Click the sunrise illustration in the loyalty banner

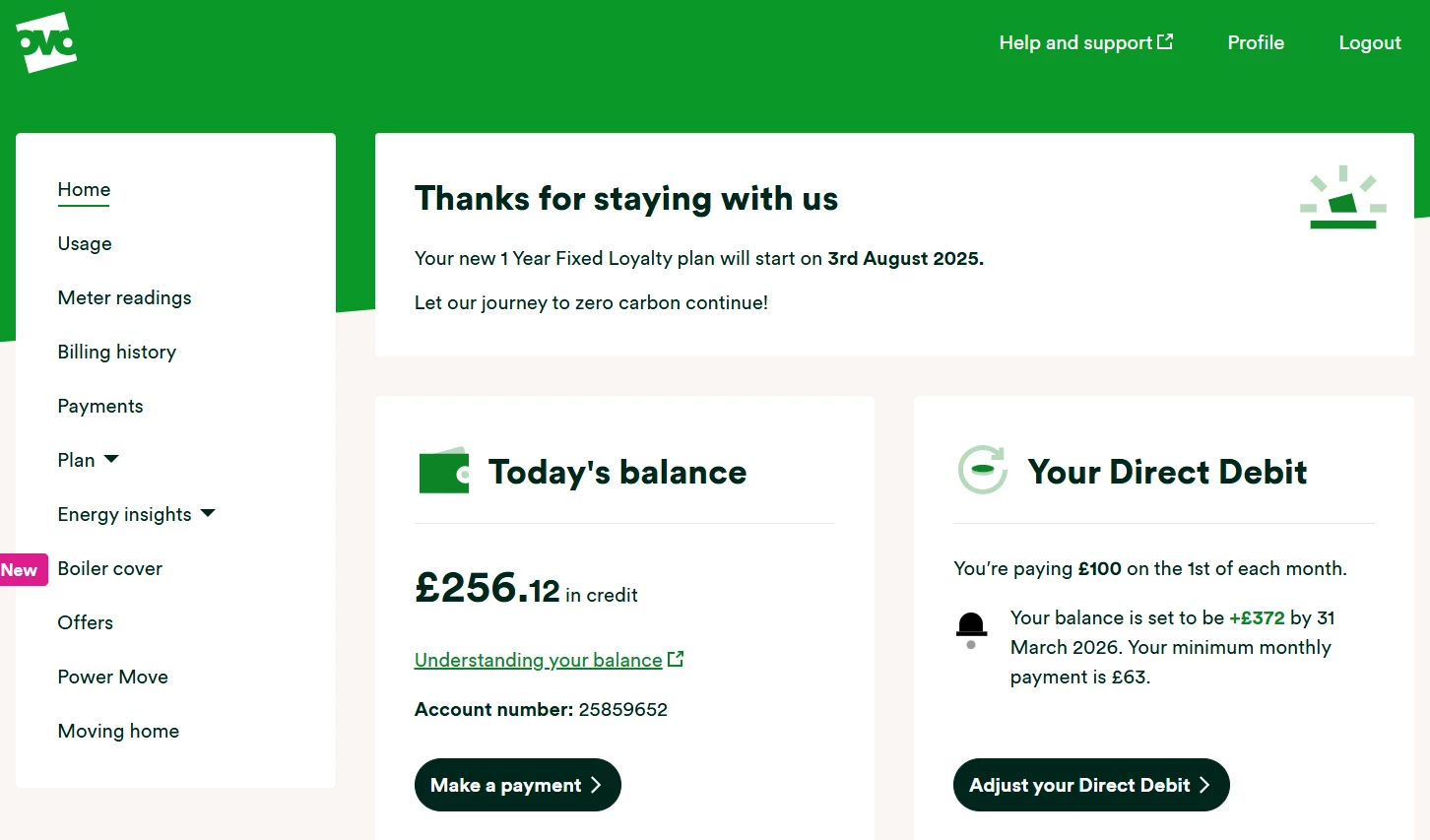(x=1342, y=198)
